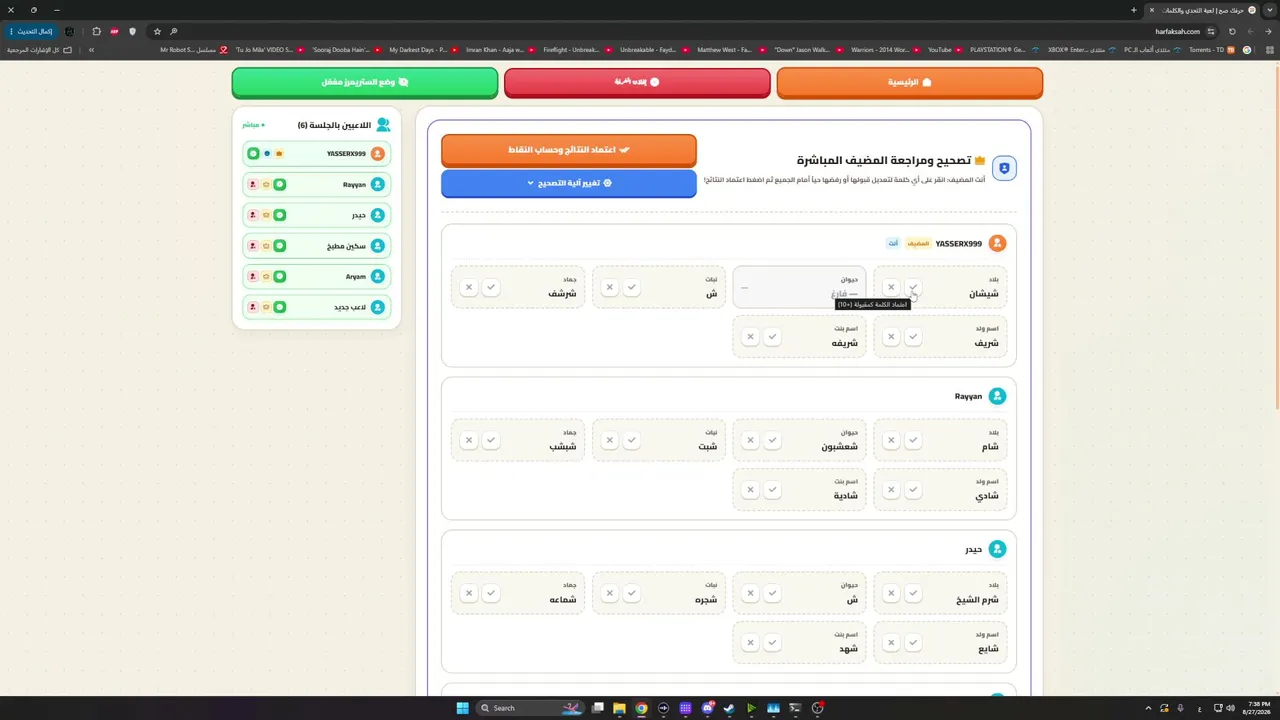Open Discord from the taskbar
This screenshot has width=1280, height=720.
click(x=707, y=708)
